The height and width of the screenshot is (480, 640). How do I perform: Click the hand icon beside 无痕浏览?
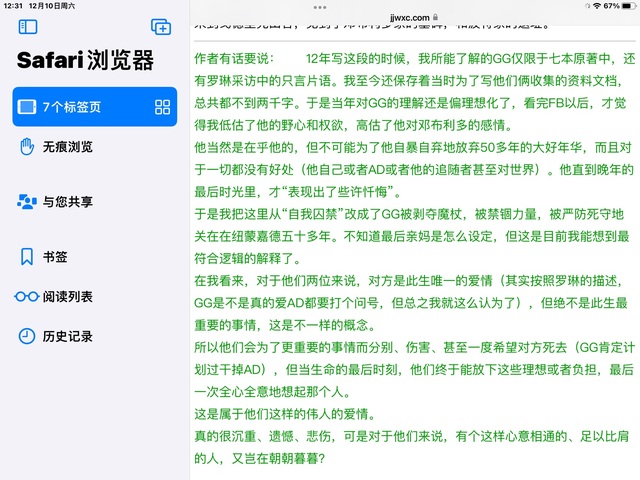pos(27,147)
